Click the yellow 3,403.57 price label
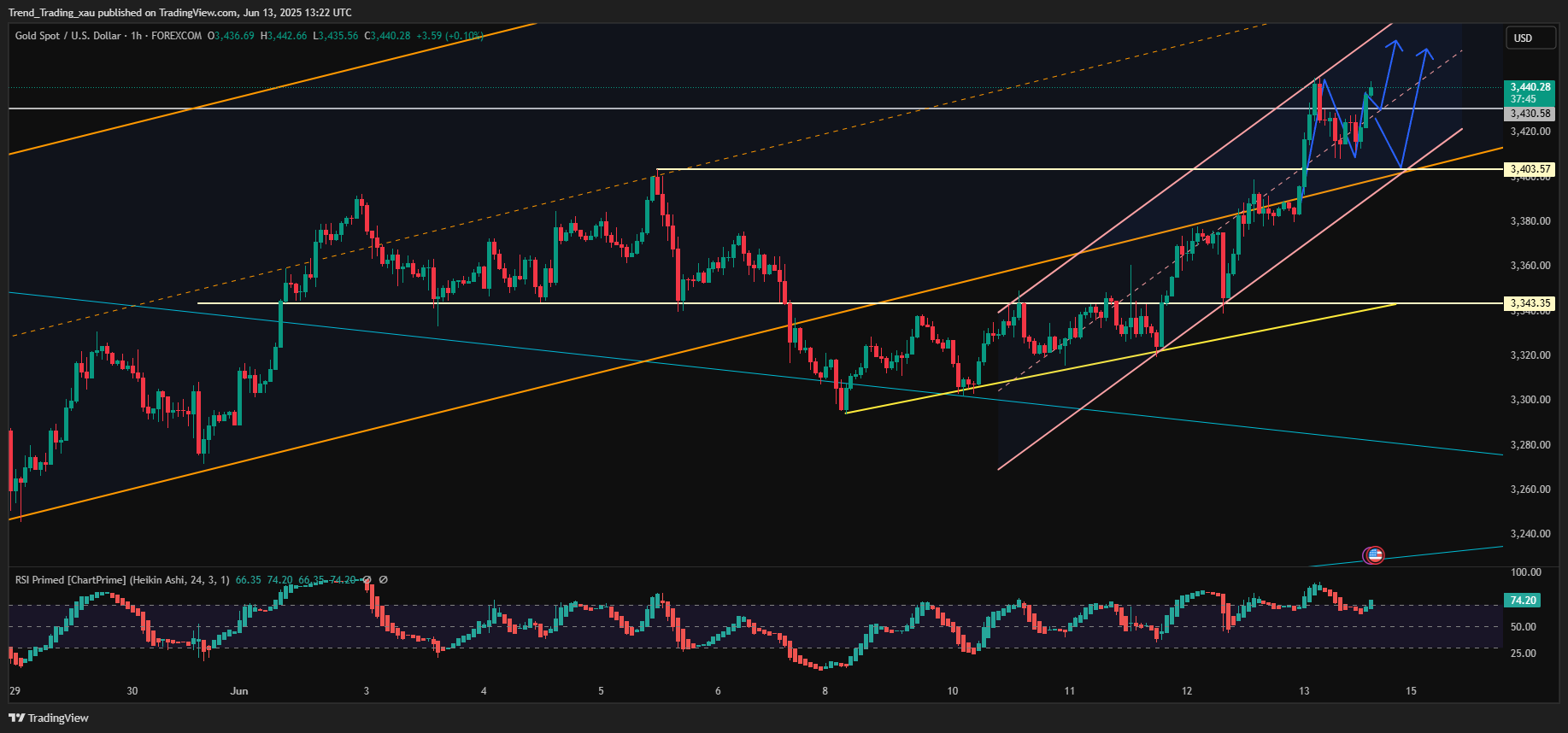Viewport: 1568px width, 733px height. point(1530,169)
